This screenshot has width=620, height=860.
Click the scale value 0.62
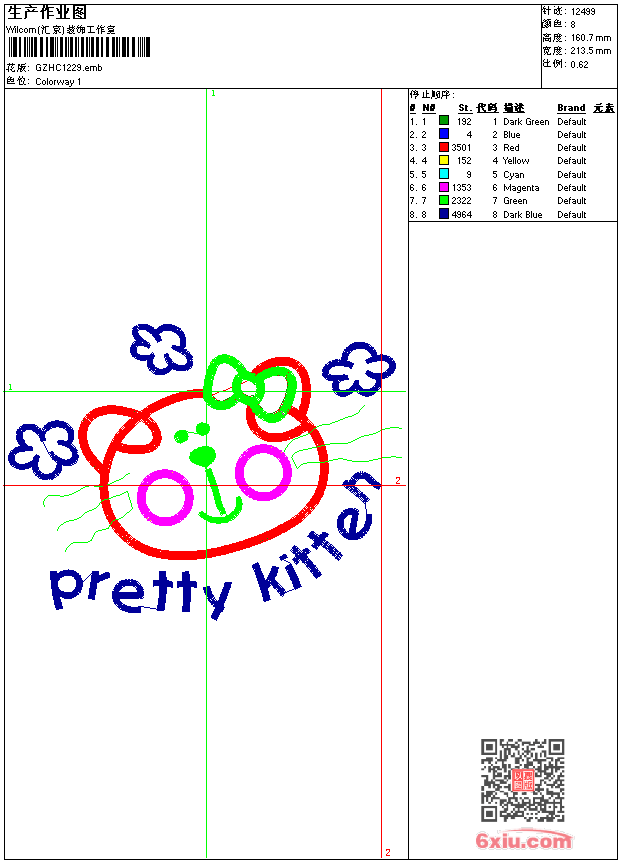pos(579,65)
